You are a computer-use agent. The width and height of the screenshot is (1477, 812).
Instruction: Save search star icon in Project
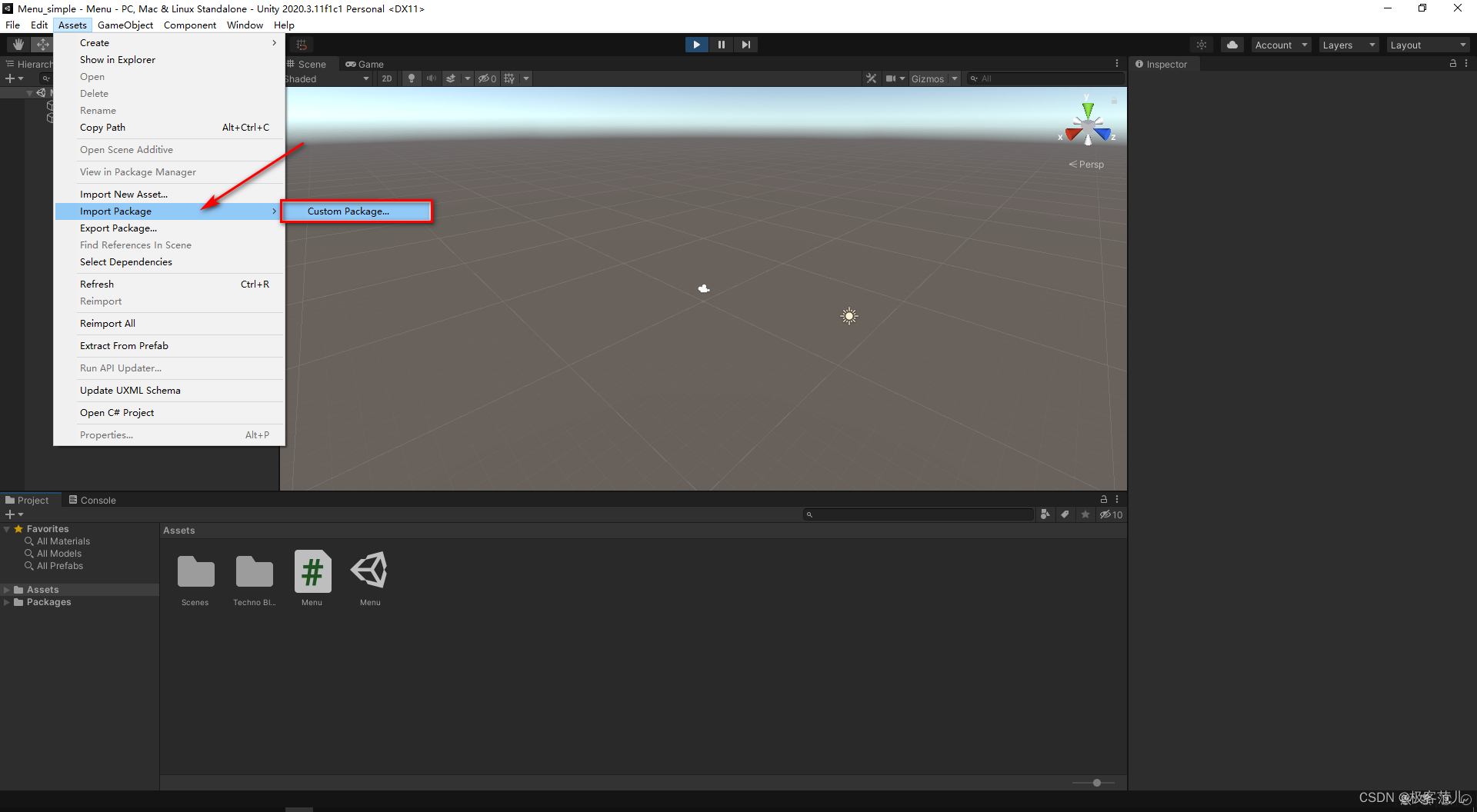1085,514
